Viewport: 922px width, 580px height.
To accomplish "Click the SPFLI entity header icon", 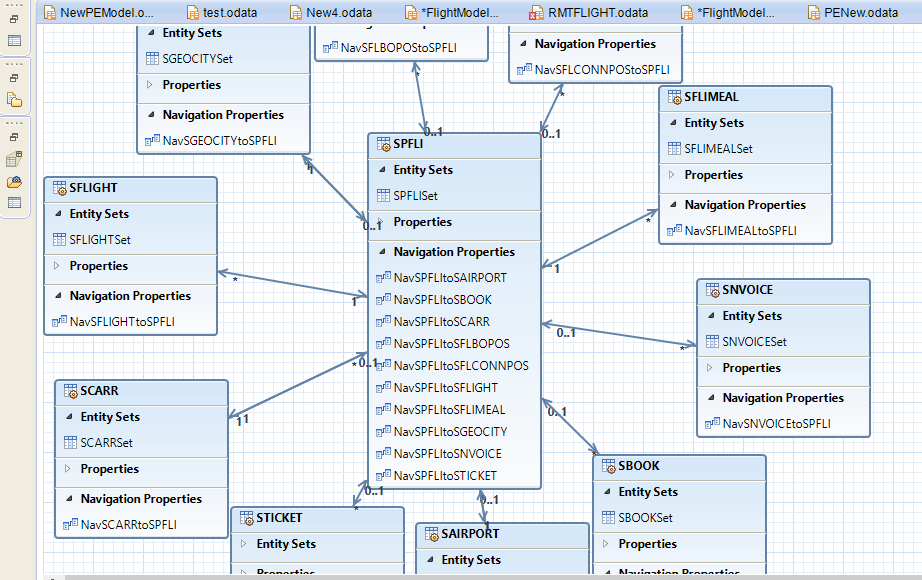I will click(382, 144).
